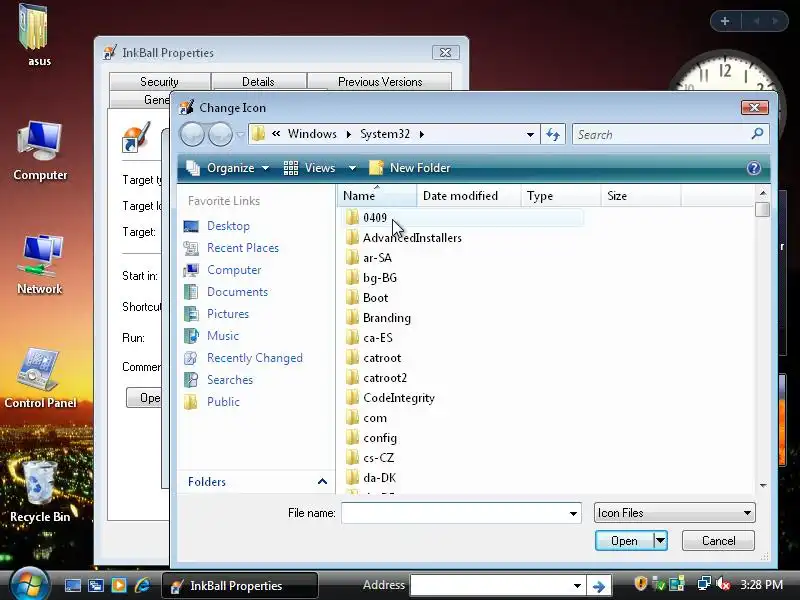Click the Go arrow on taskbar Address bar
Image resolution: width=800 pixels, height=600 pixels.
coord(598,586)
